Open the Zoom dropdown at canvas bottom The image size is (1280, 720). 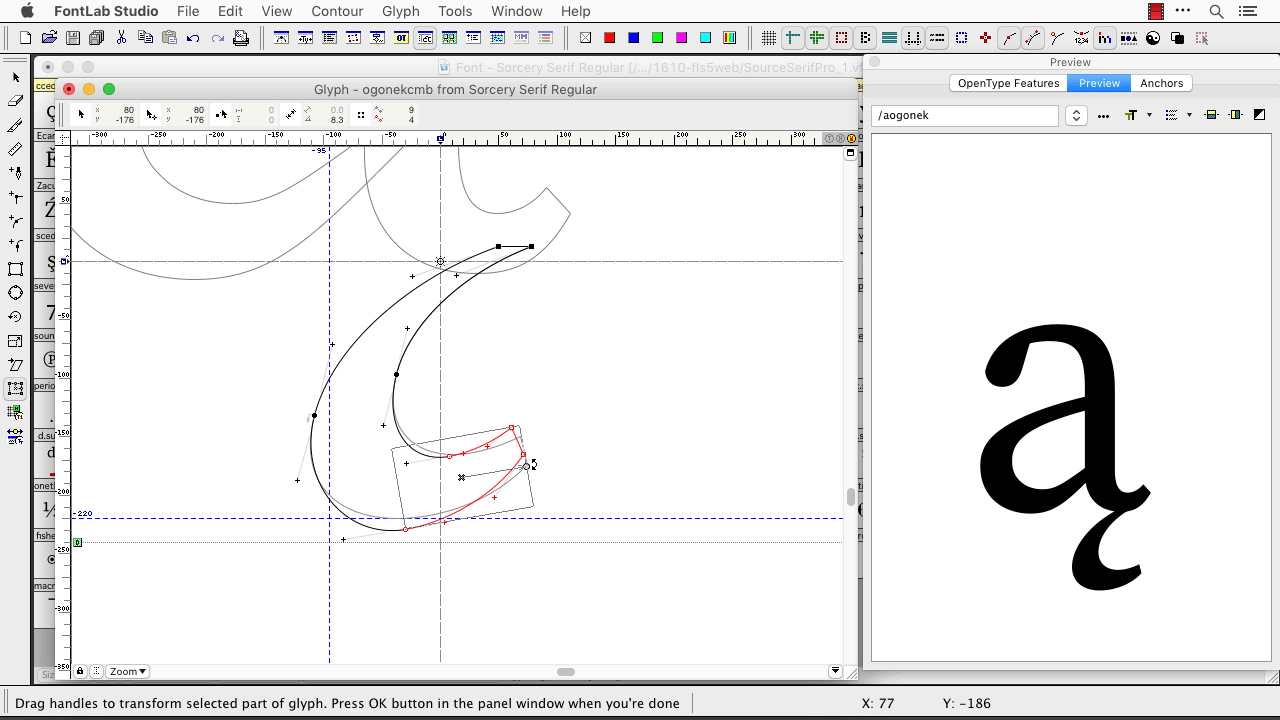click(x=128, y=672)
